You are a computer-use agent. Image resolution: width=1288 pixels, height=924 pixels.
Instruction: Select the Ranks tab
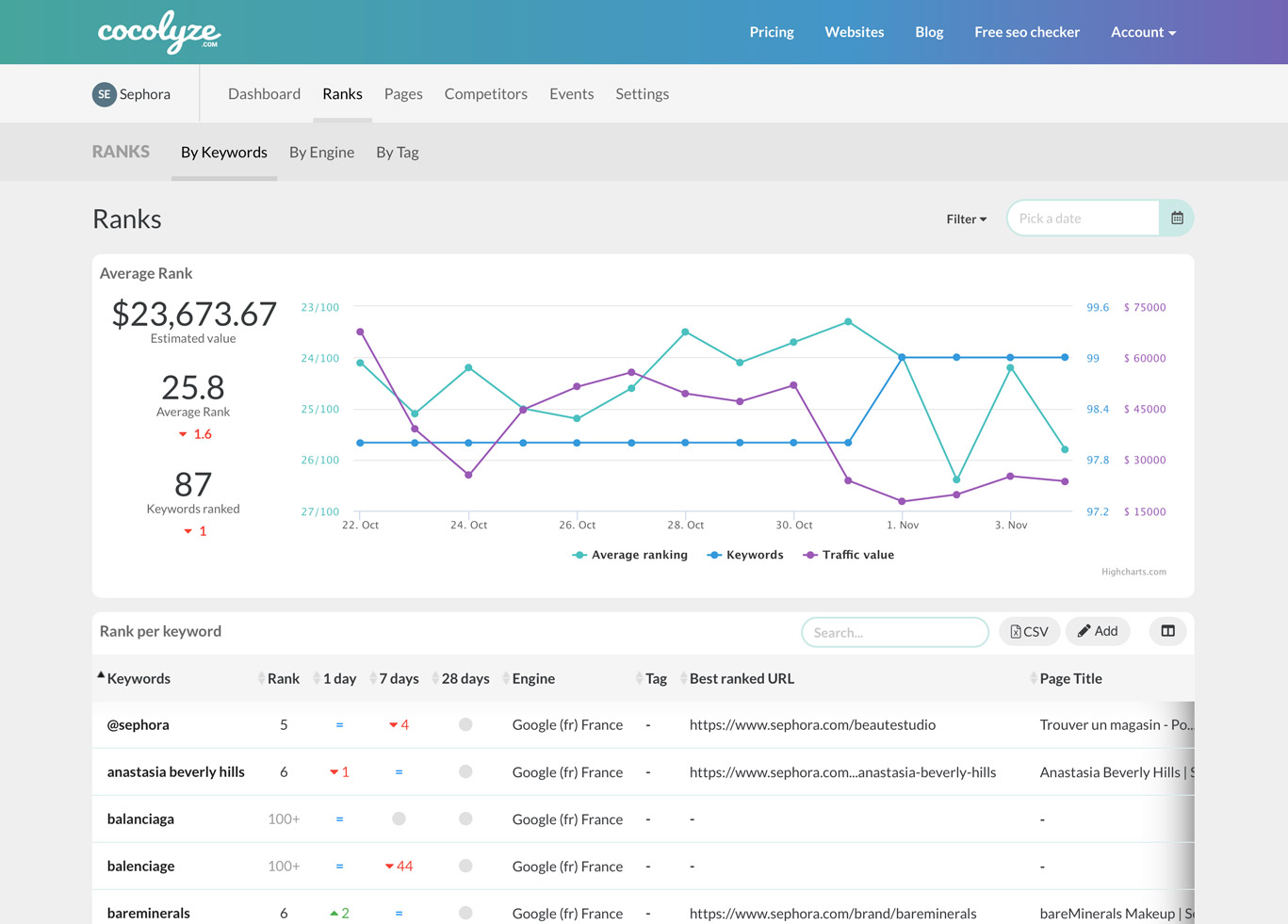pyautogui.click(x=342, y=94)
